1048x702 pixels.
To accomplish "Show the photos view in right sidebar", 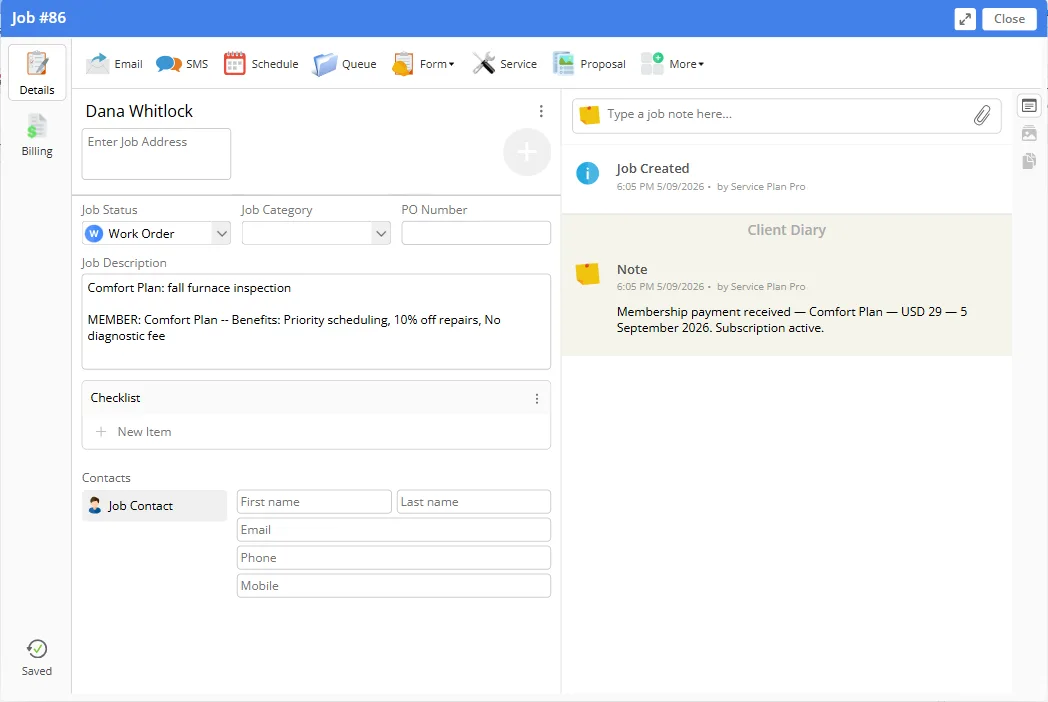I will click(x=1029, y=134).
